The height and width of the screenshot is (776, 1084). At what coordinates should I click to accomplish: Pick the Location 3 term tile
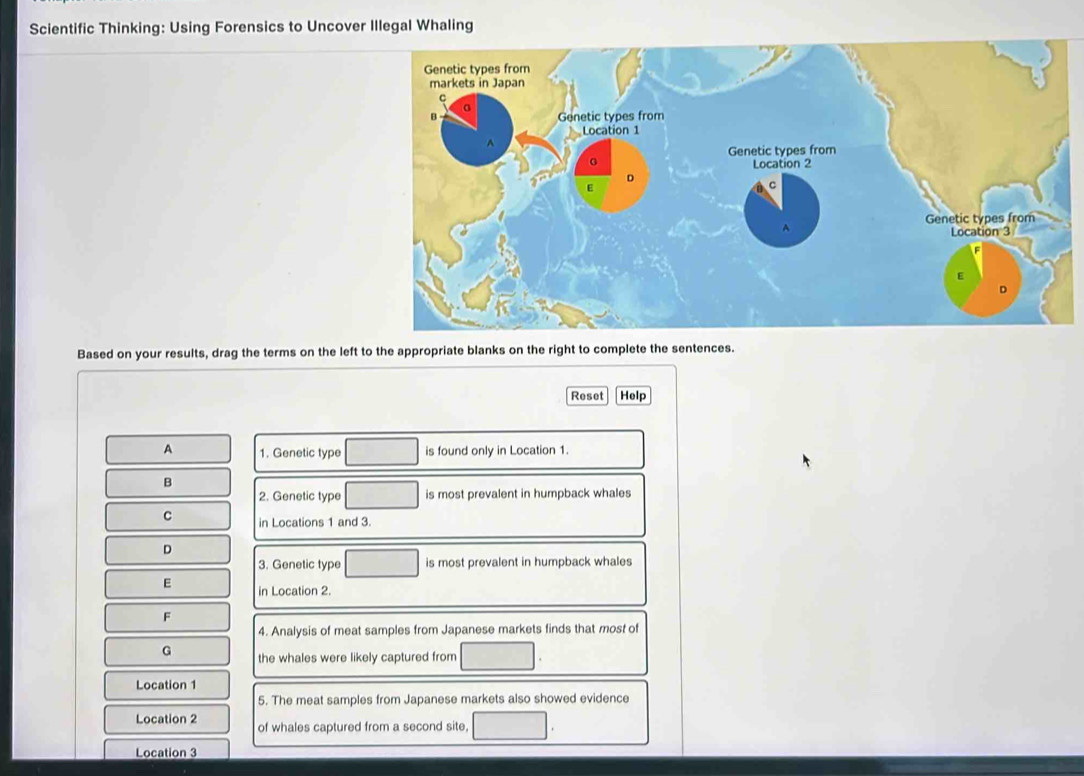click(168, 752)
